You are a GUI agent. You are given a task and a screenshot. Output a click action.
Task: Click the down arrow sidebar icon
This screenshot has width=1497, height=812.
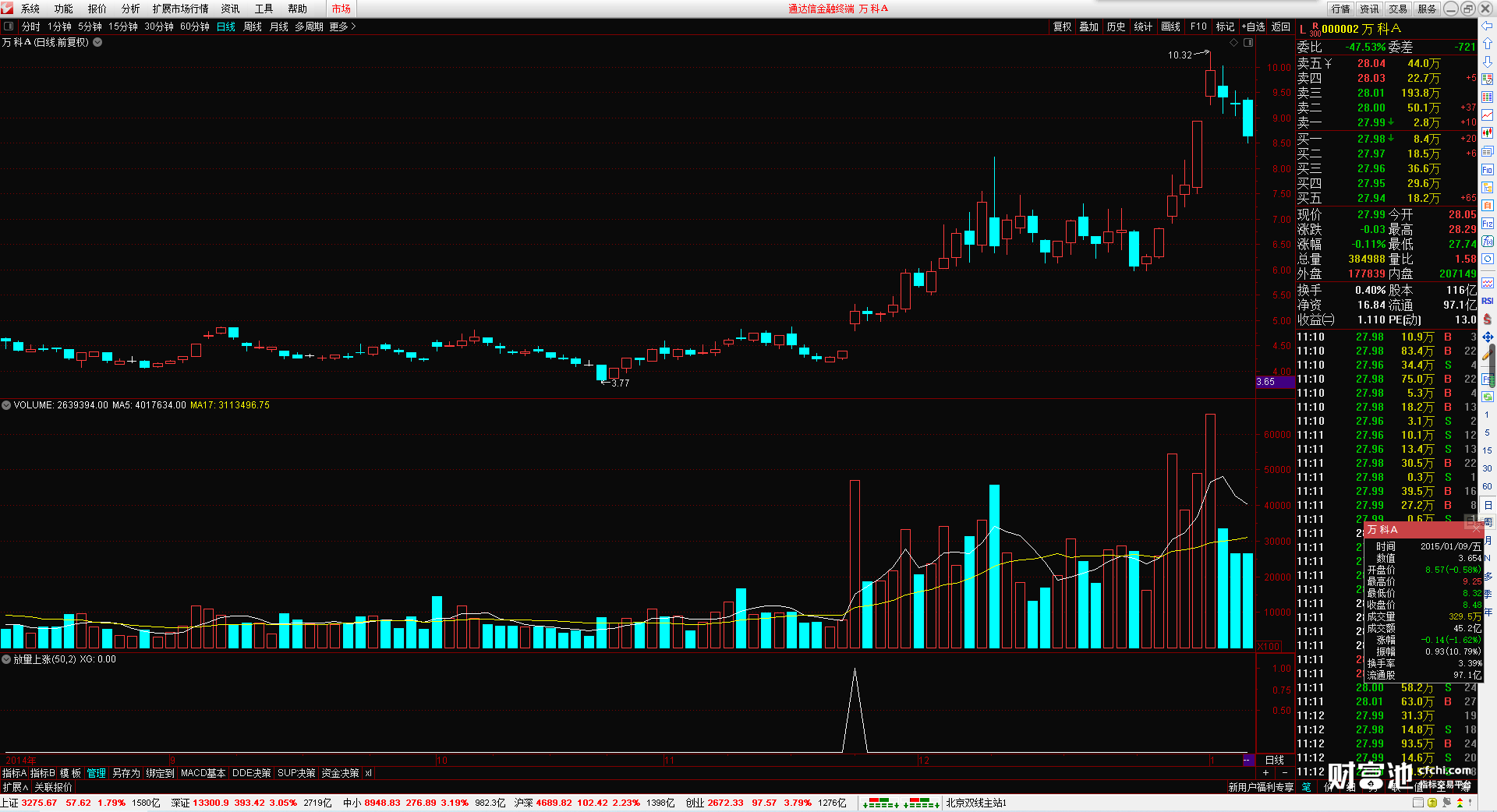click(x=1488, y=61)
